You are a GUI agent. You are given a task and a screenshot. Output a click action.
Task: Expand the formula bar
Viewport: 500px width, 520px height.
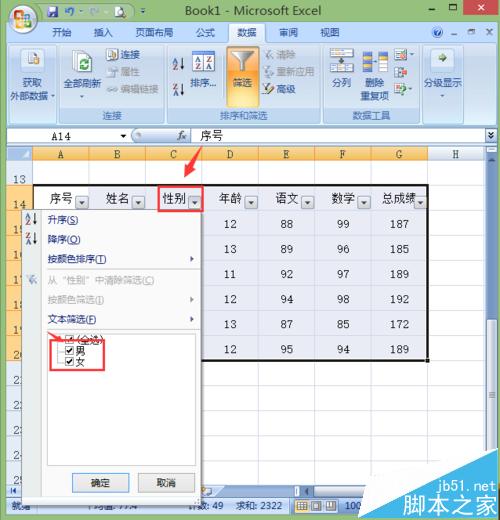pyautogui.click(x=491, y=135)
